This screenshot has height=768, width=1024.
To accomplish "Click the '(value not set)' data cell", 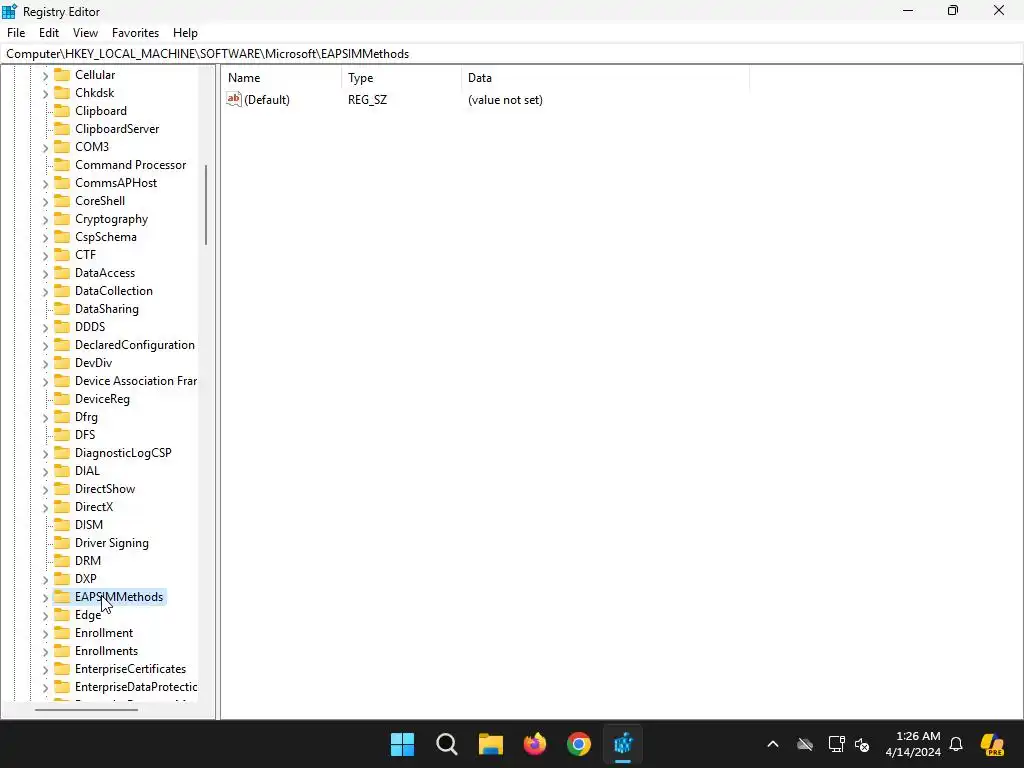I will coord(505,100).
